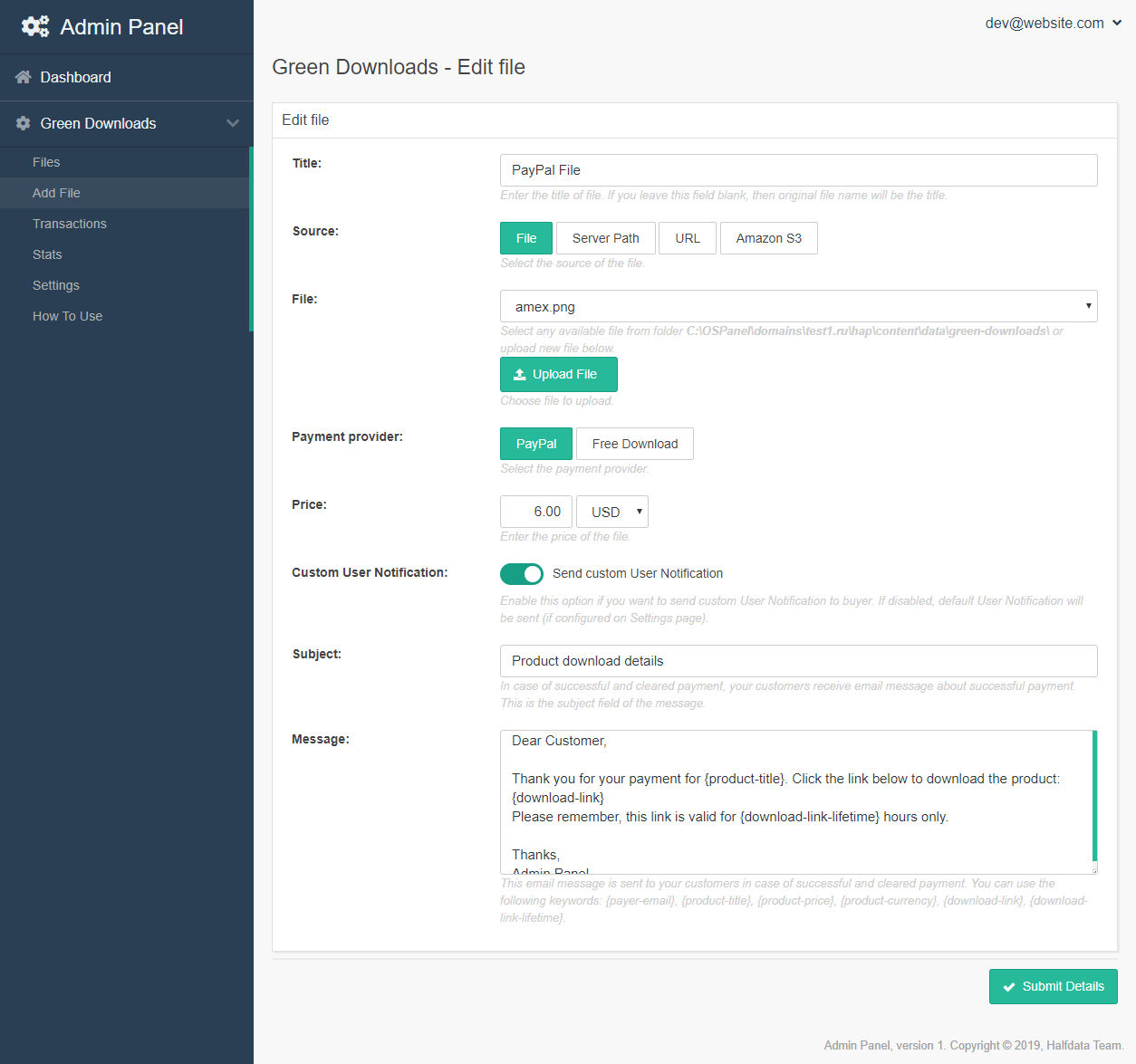Viewport: 1136px width, 1064px height.
Task: Select Free Download as payment provider
Action: click(634, 444)
